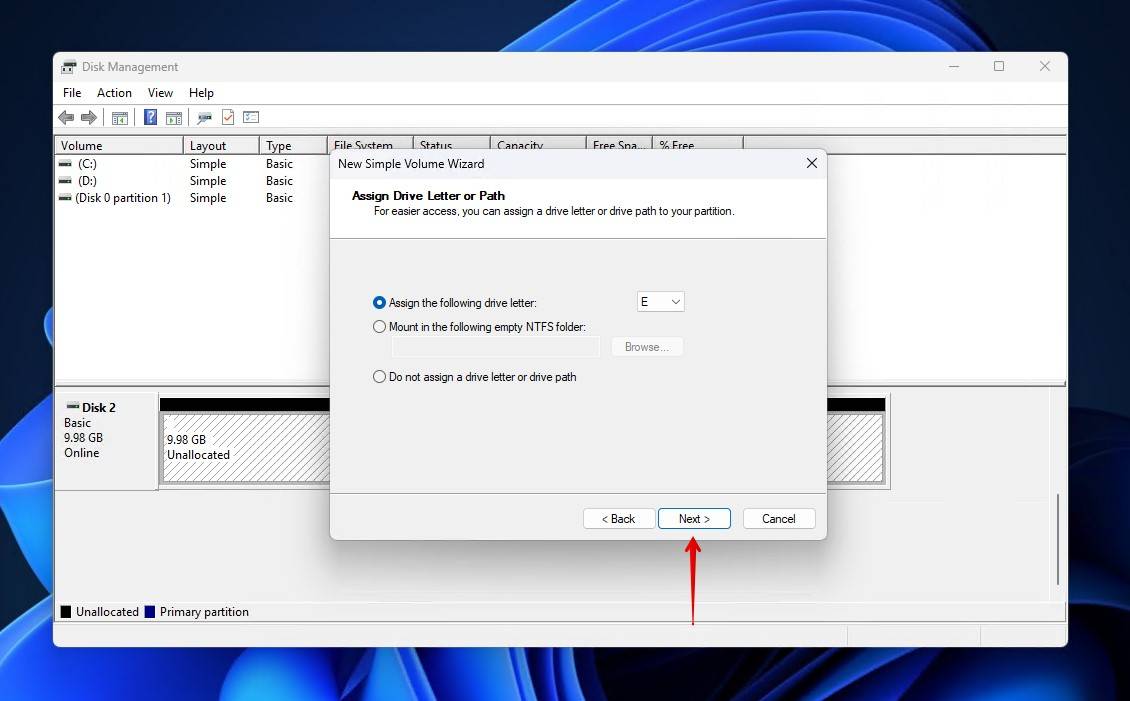This screenshot has width=1130, height=701.
Task: Click the Forward arrow toolbar icon
Action: [89, 118]
